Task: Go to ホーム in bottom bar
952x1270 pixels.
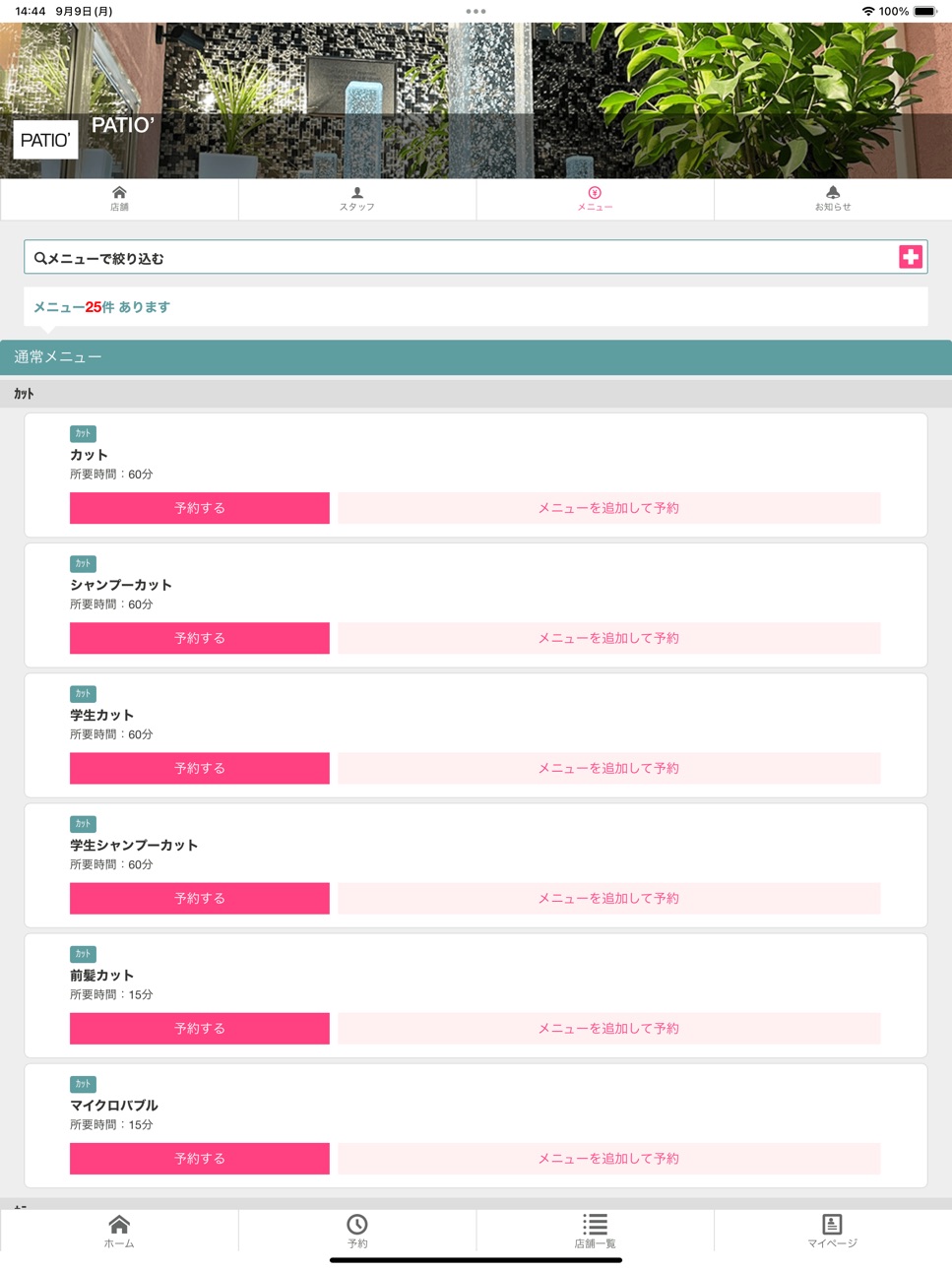Action: click(119, 1231)
